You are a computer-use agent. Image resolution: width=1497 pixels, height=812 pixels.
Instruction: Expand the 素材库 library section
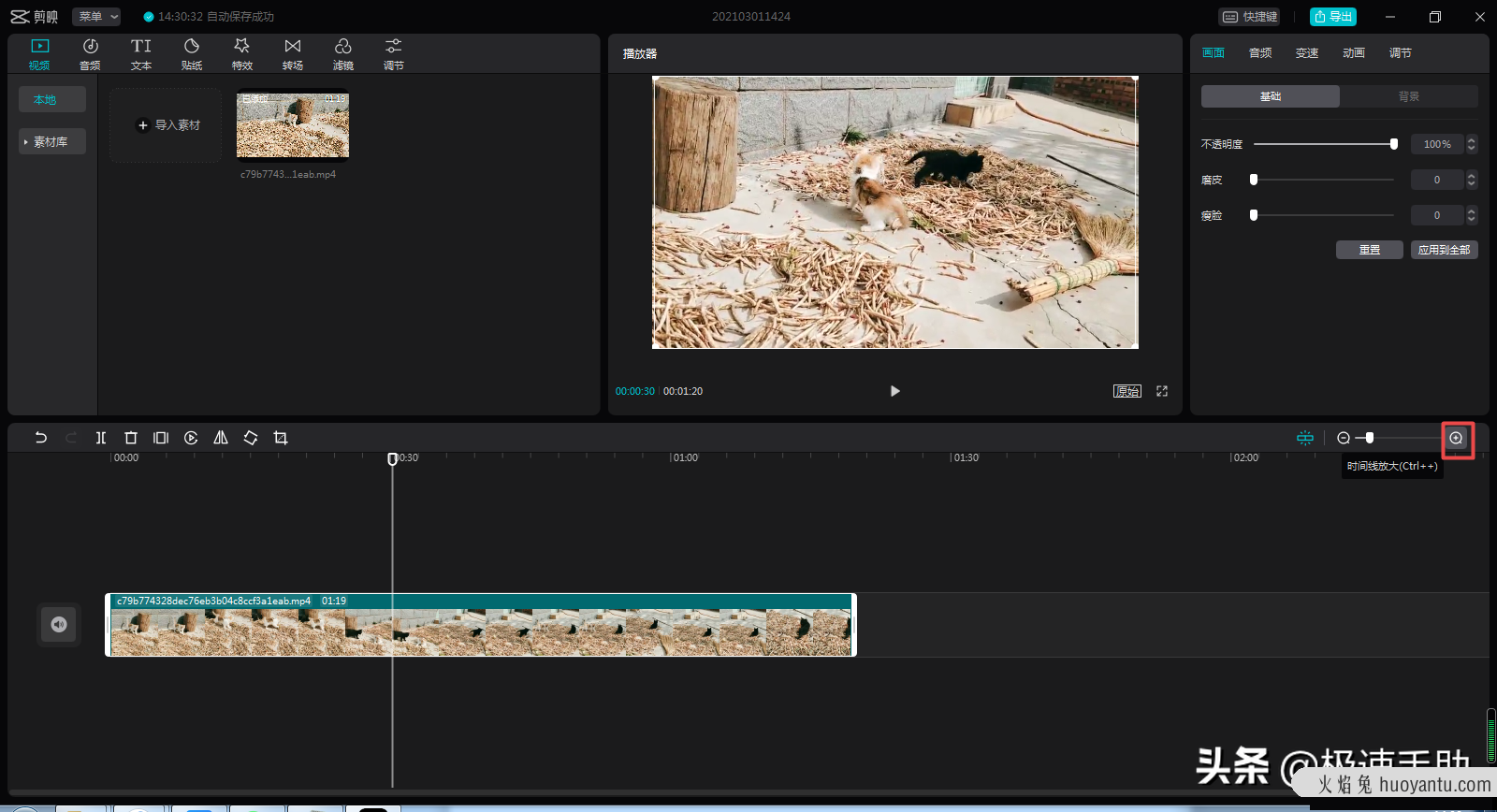[52, 141]
